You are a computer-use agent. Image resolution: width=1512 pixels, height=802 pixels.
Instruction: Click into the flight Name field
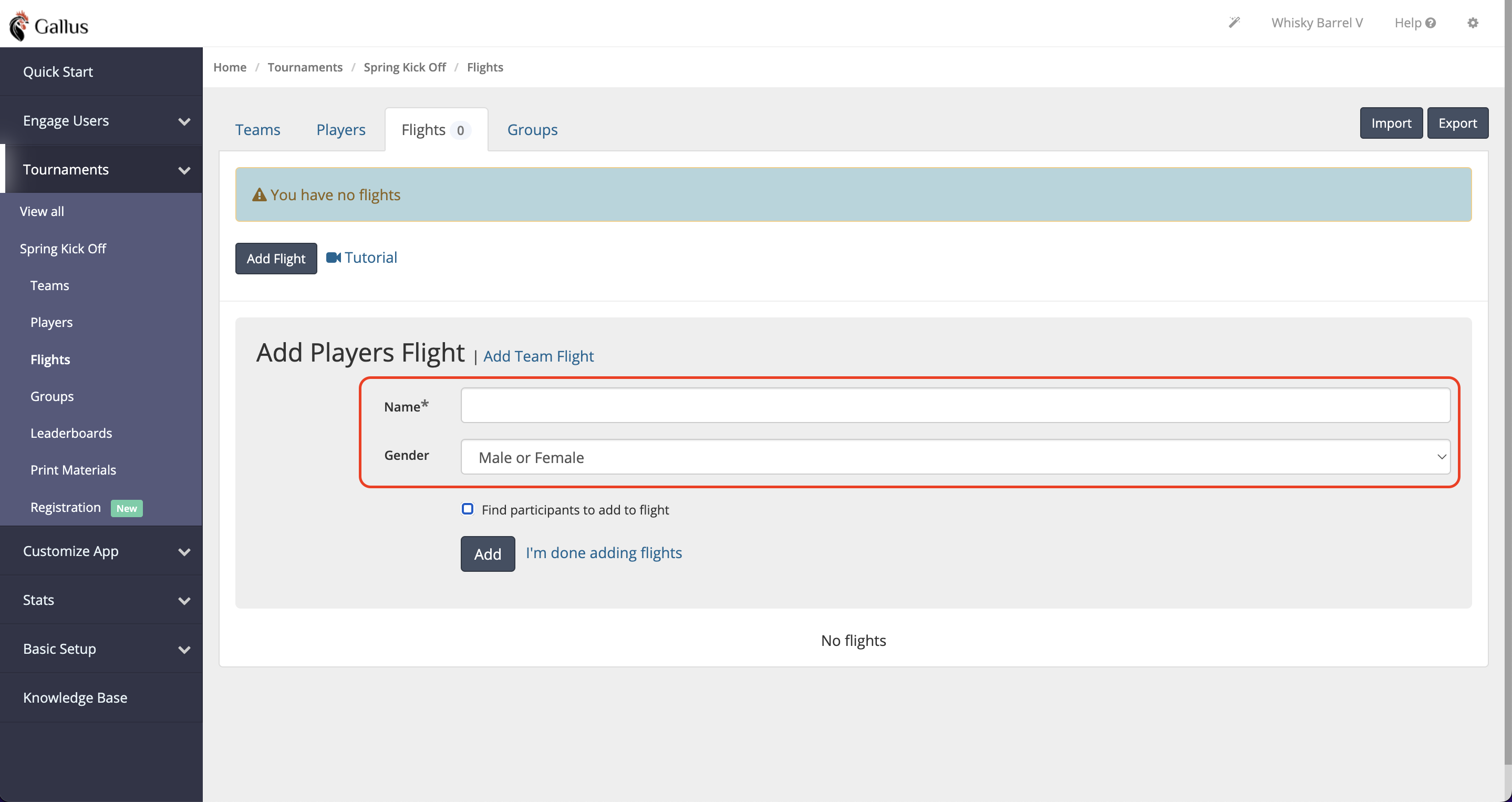tap(955, 405)
